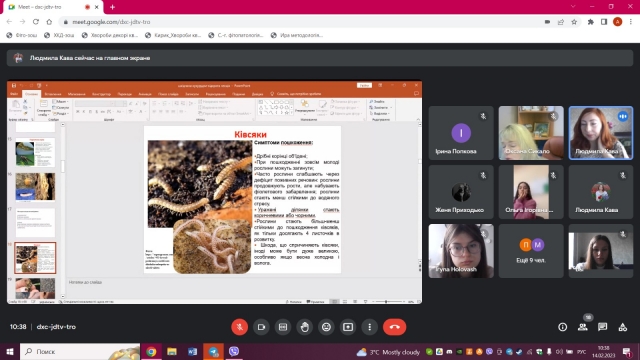Share this page icon in address bar

(561, 22)
